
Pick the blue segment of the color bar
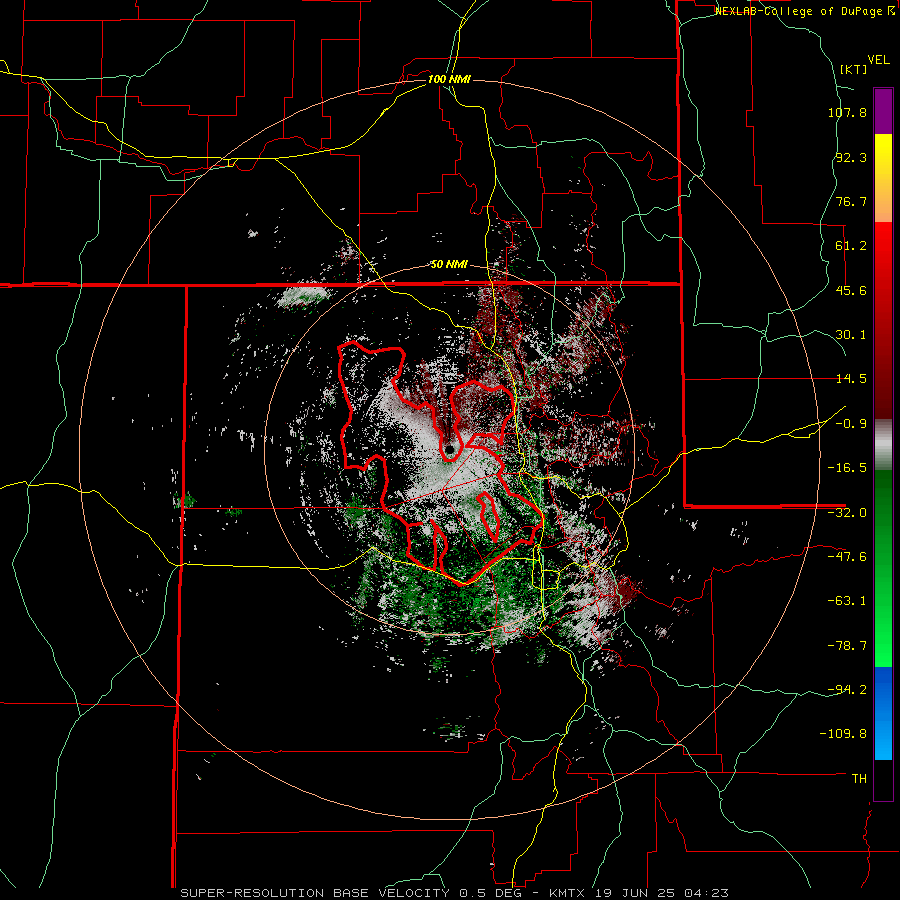click(x=883, y=713)
